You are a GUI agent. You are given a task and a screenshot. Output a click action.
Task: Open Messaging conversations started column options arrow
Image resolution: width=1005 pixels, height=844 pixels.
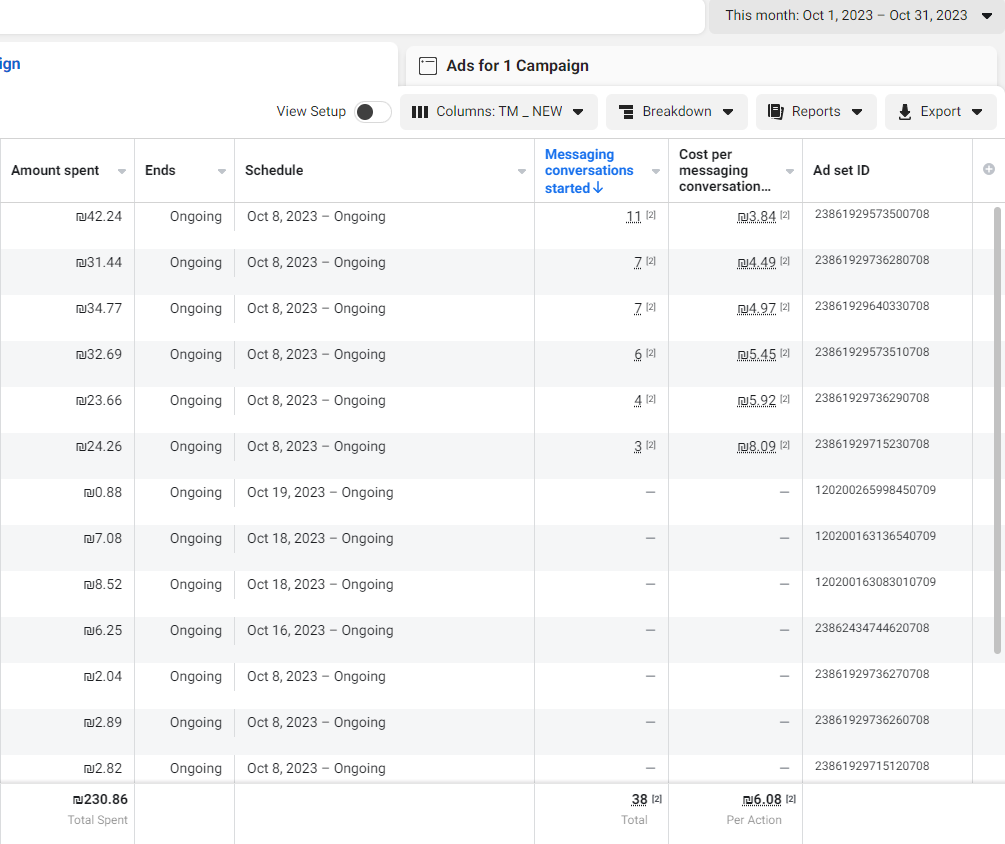click(656, 171)
